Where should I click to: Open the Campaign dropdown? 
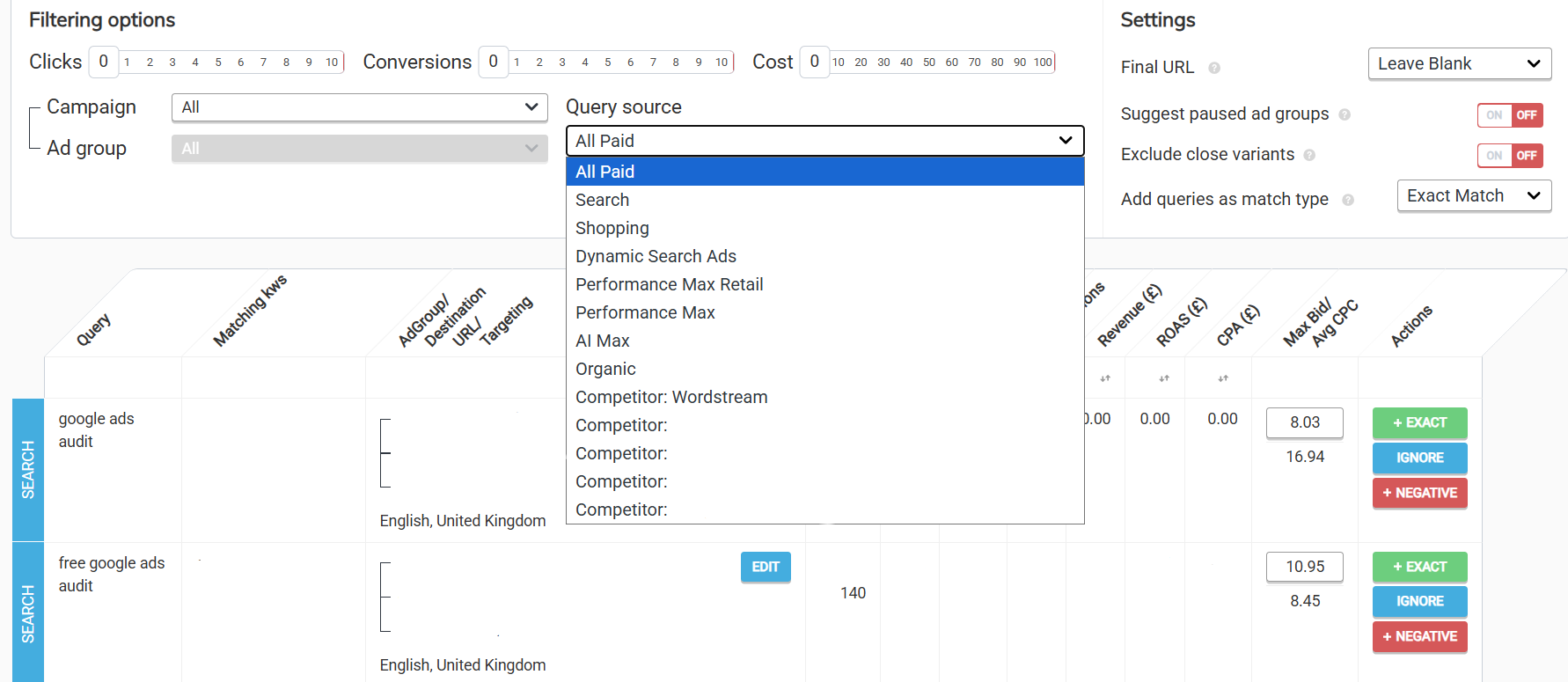click(359, 107)
